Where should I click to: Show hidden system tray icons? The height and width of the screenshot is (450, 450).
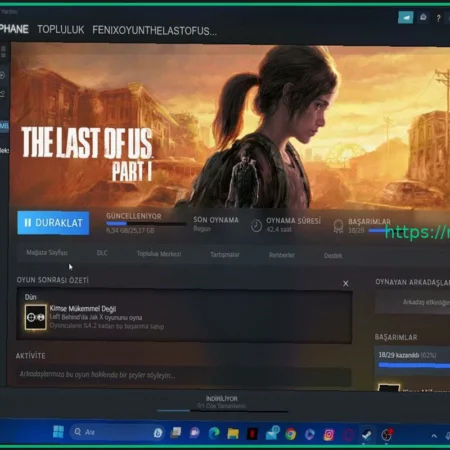(434, 436)
